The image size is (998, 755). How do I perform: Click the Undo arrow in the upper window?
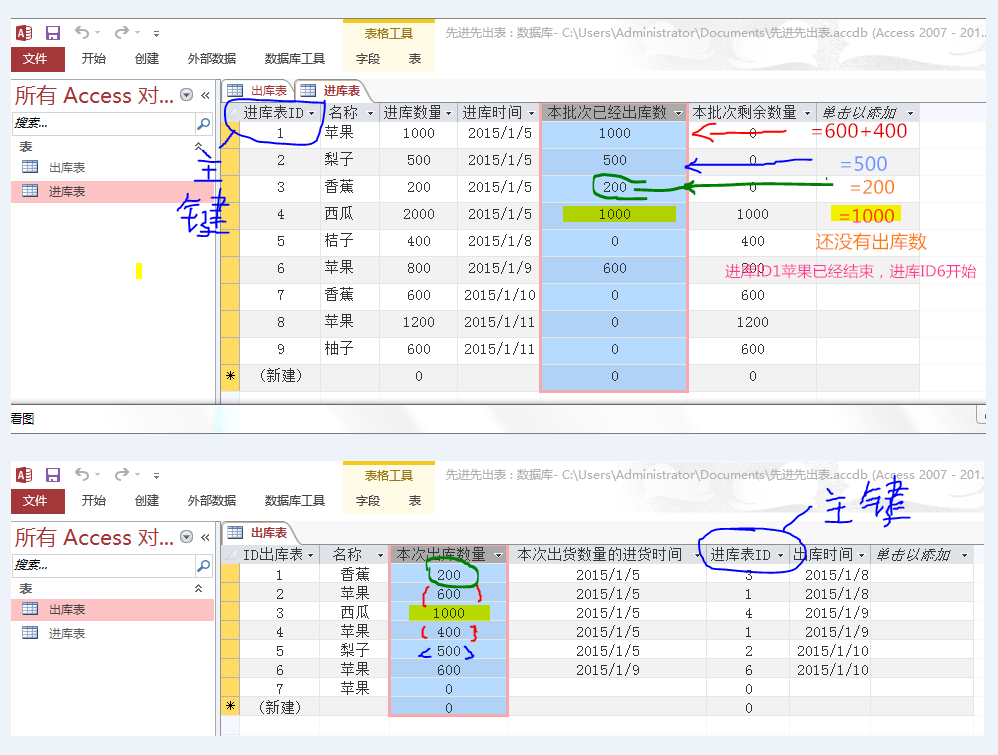(83, 33)
